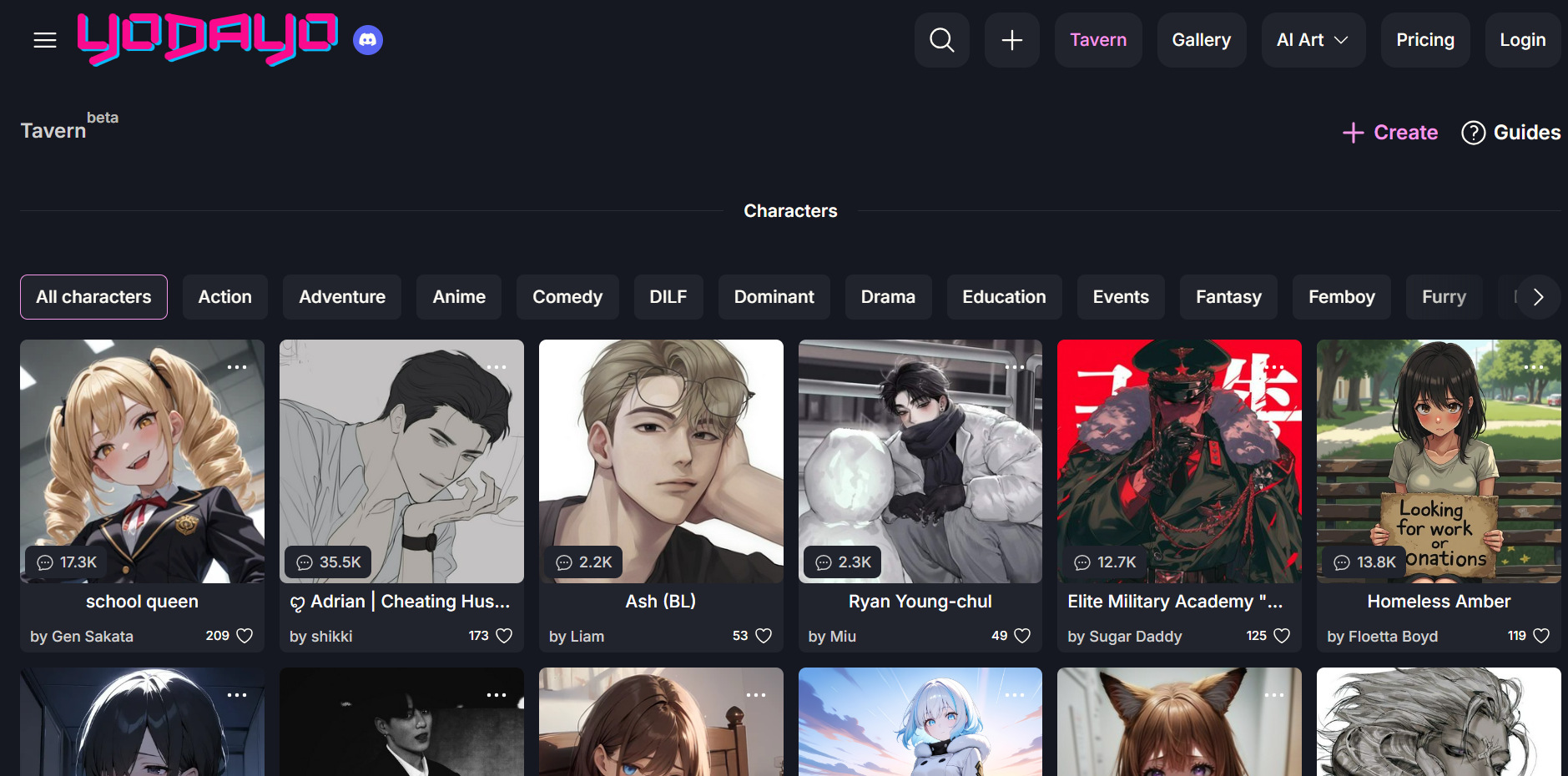Open more options on Ash (BL) card

pyautogui.click(x=756, y=367)
